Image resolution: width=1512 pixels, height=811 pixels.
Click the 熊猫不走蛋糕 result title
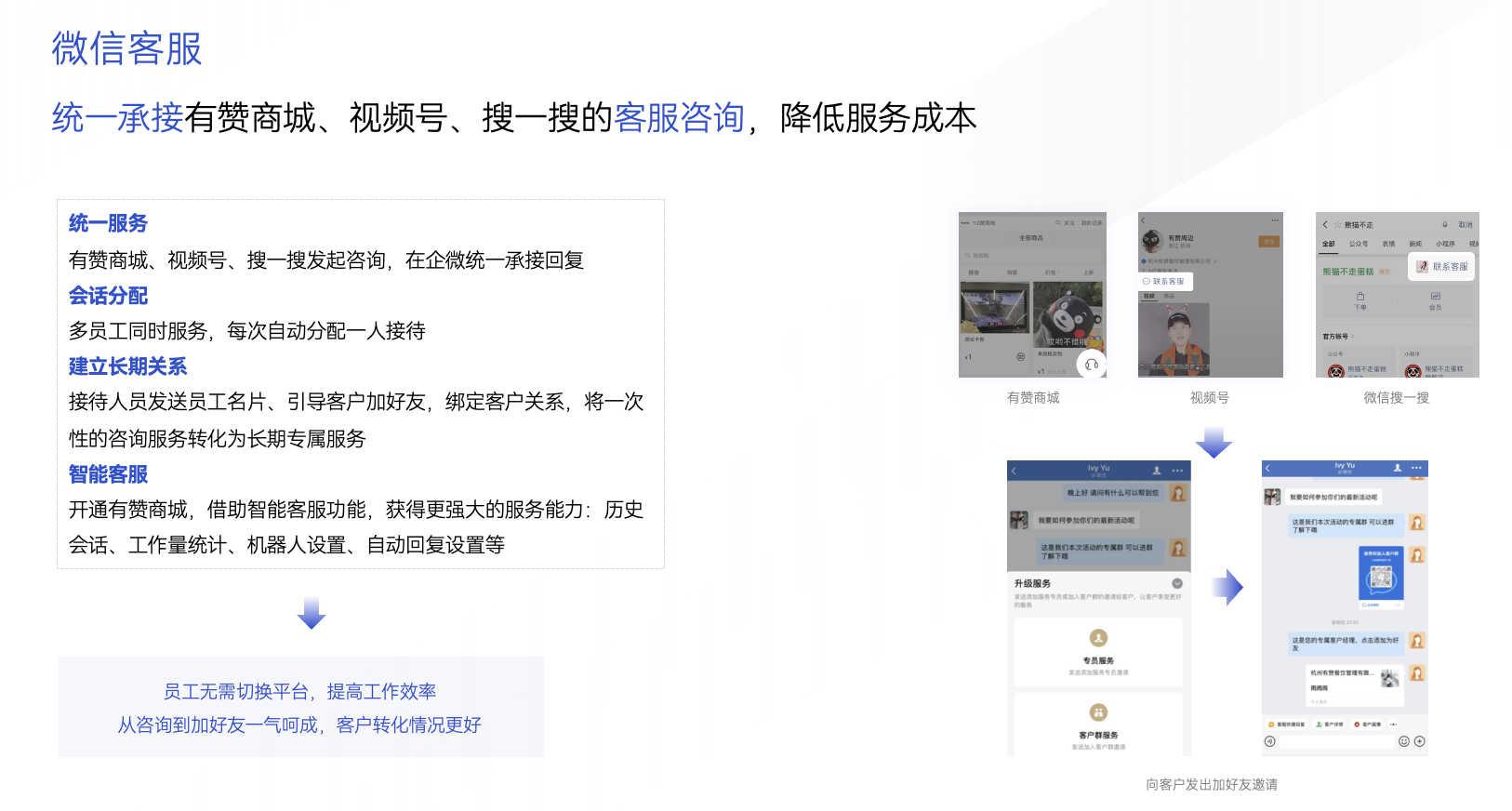(x=1348, y=272)
